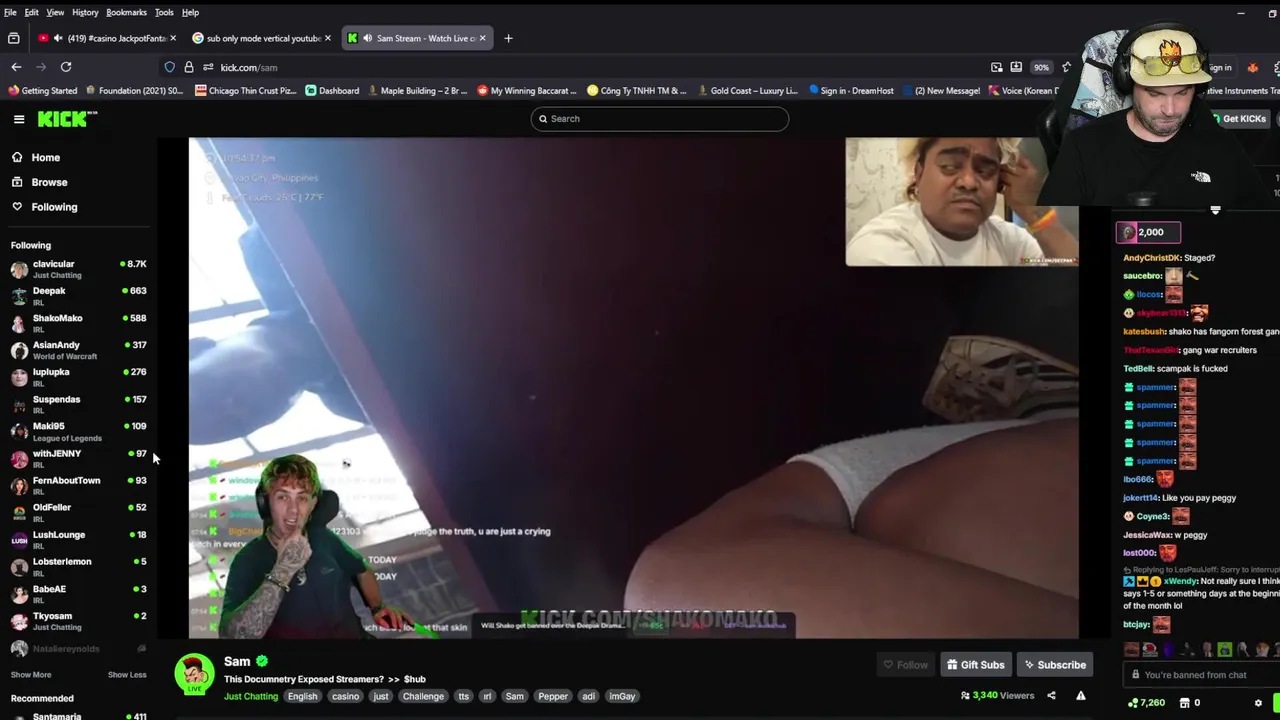Image resolution: width=1280 pixels, height=720 pixels.
Task: Open Suspendas channel in the sidebar
Action: point(78,404)
